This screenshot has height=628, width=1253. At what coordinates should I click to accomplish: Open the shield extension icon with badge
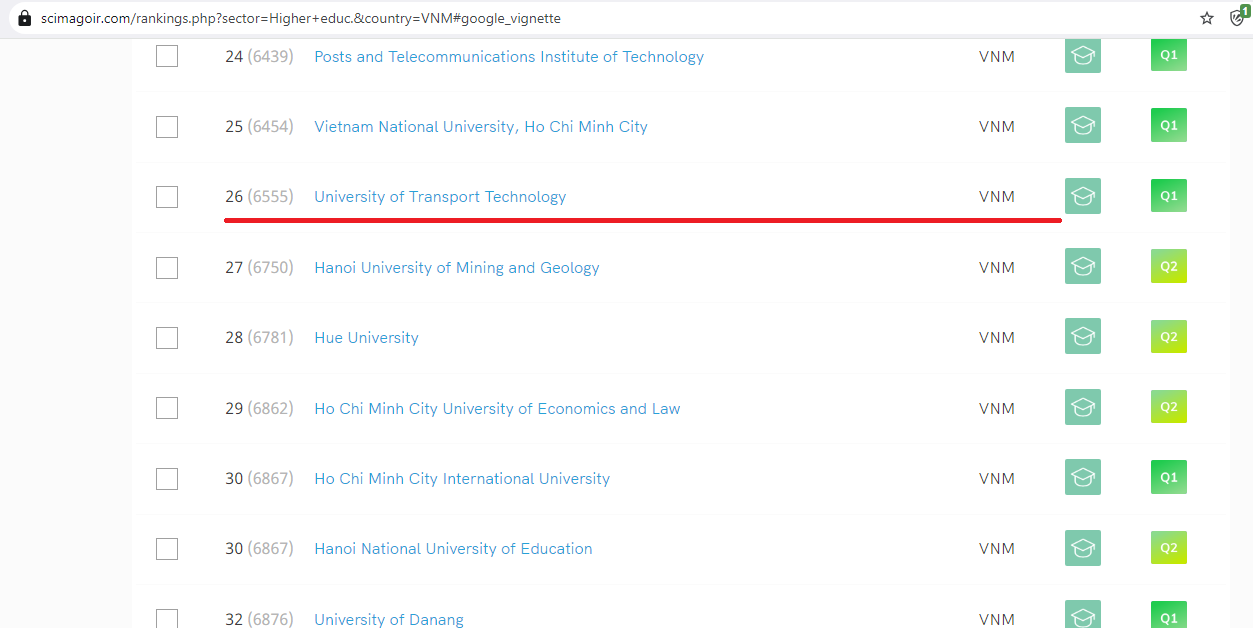pos(1238,17)
